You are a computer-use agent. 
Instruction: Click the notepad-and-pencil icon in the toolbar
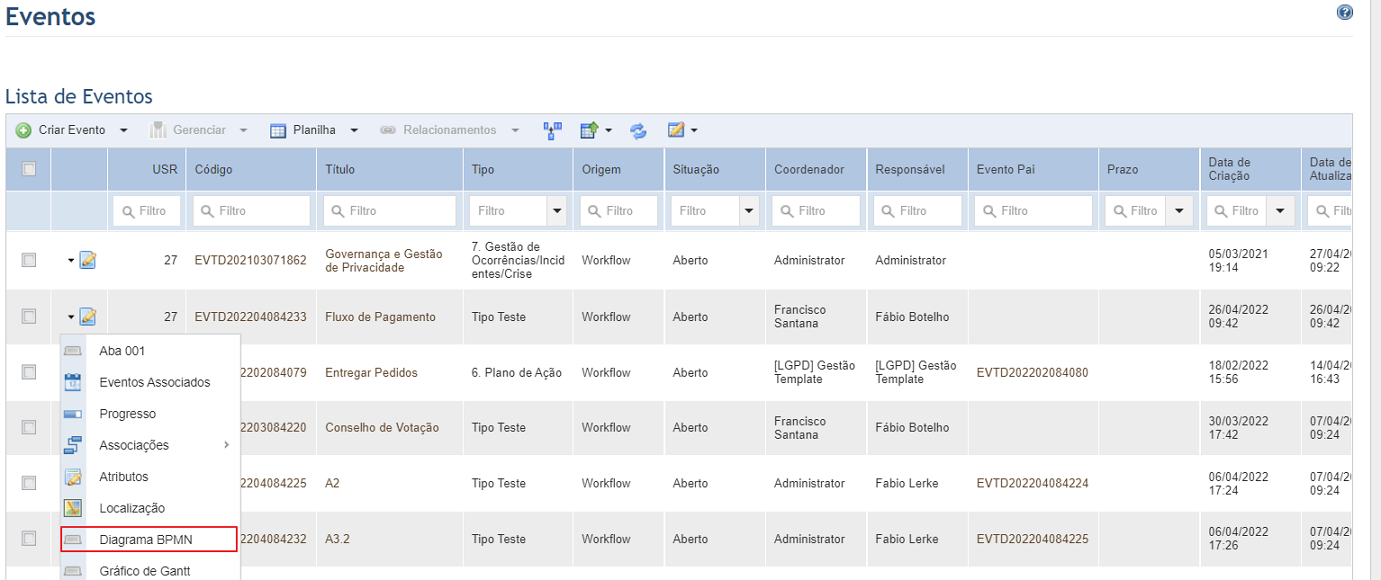click(676, 130)
